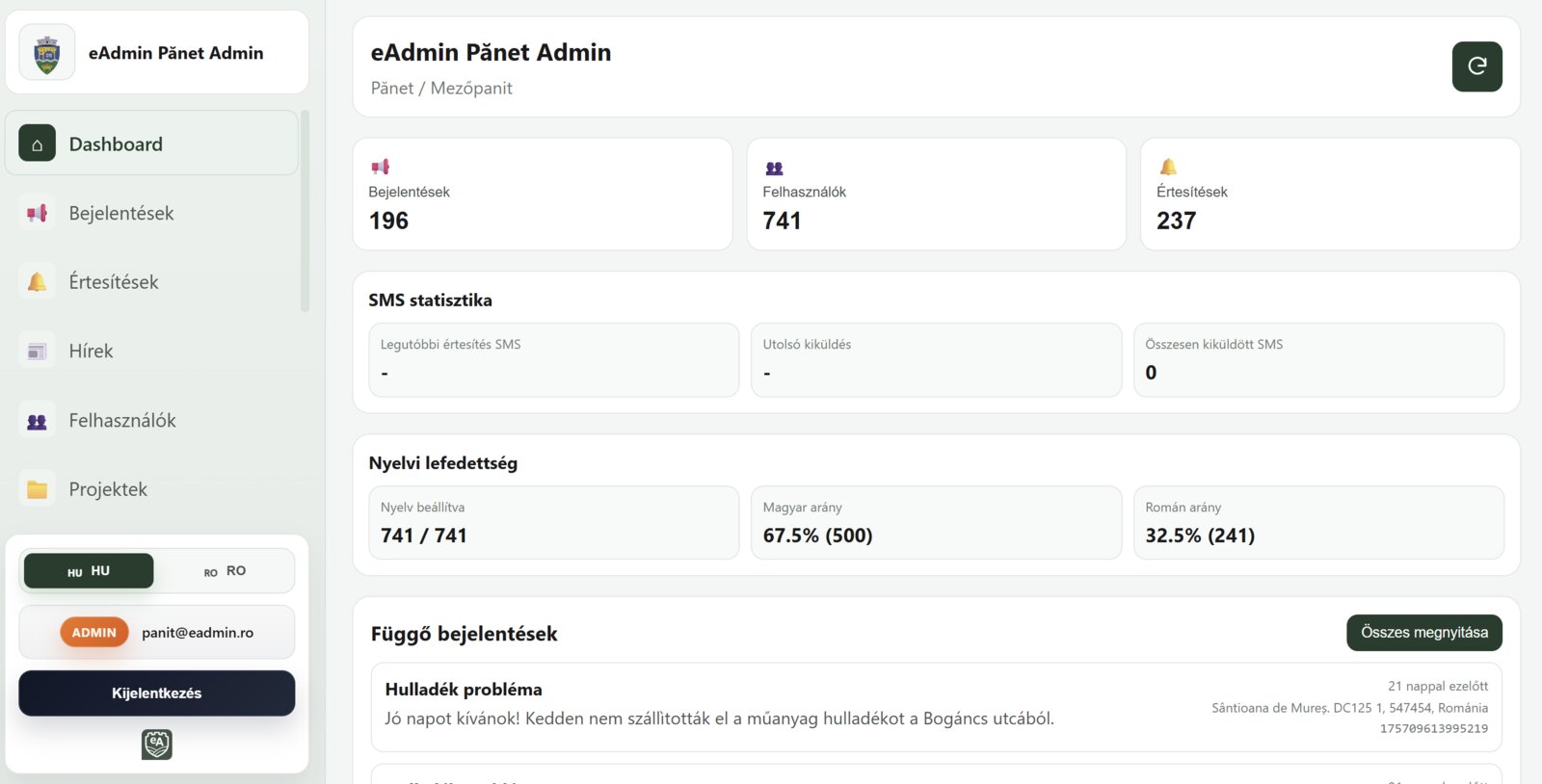
Task: Click the Dashboard home icon
Action: click(37, 144)
